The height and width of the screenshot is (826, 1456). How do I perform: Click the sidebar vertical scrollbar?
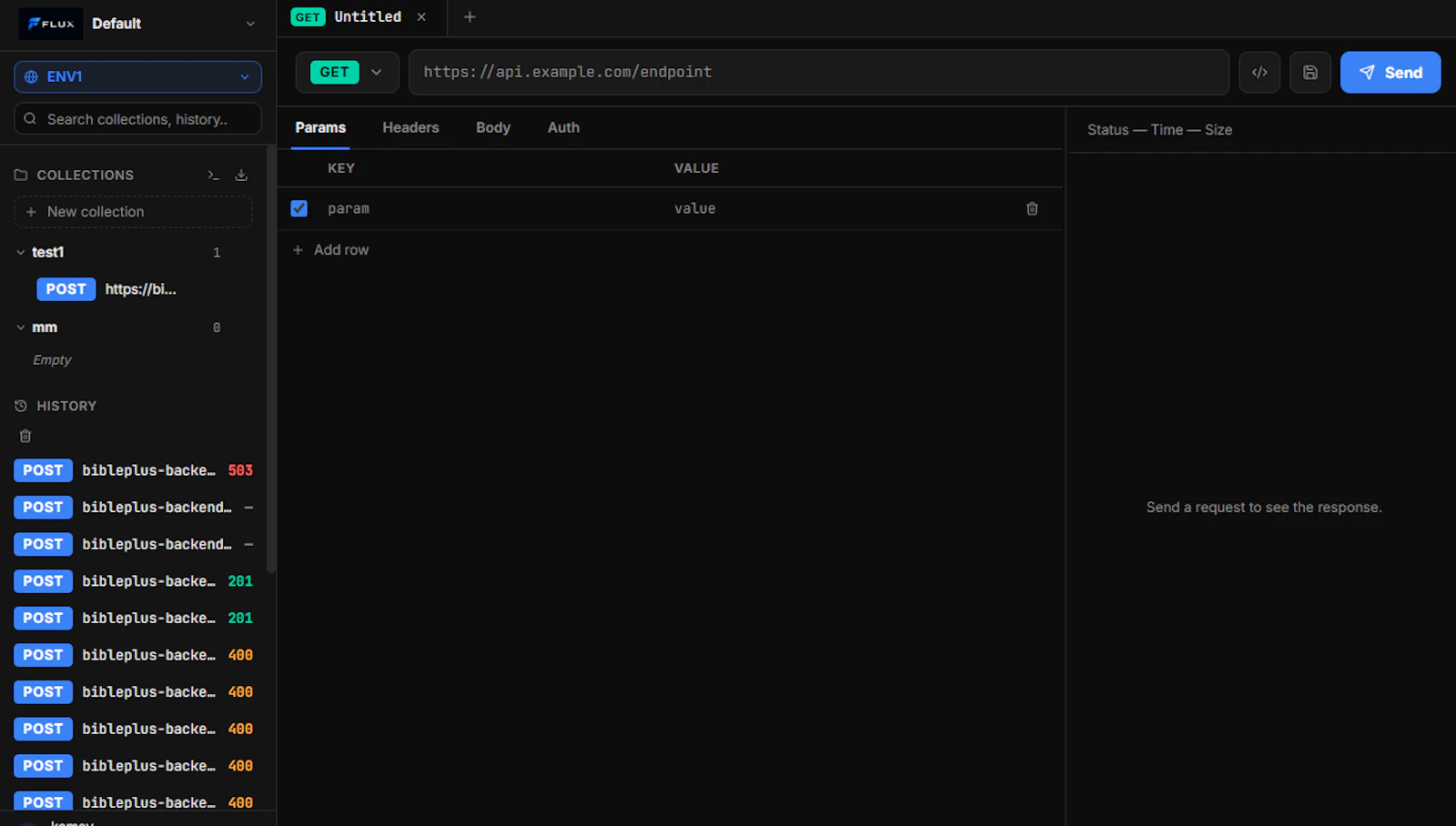[270, 359]
